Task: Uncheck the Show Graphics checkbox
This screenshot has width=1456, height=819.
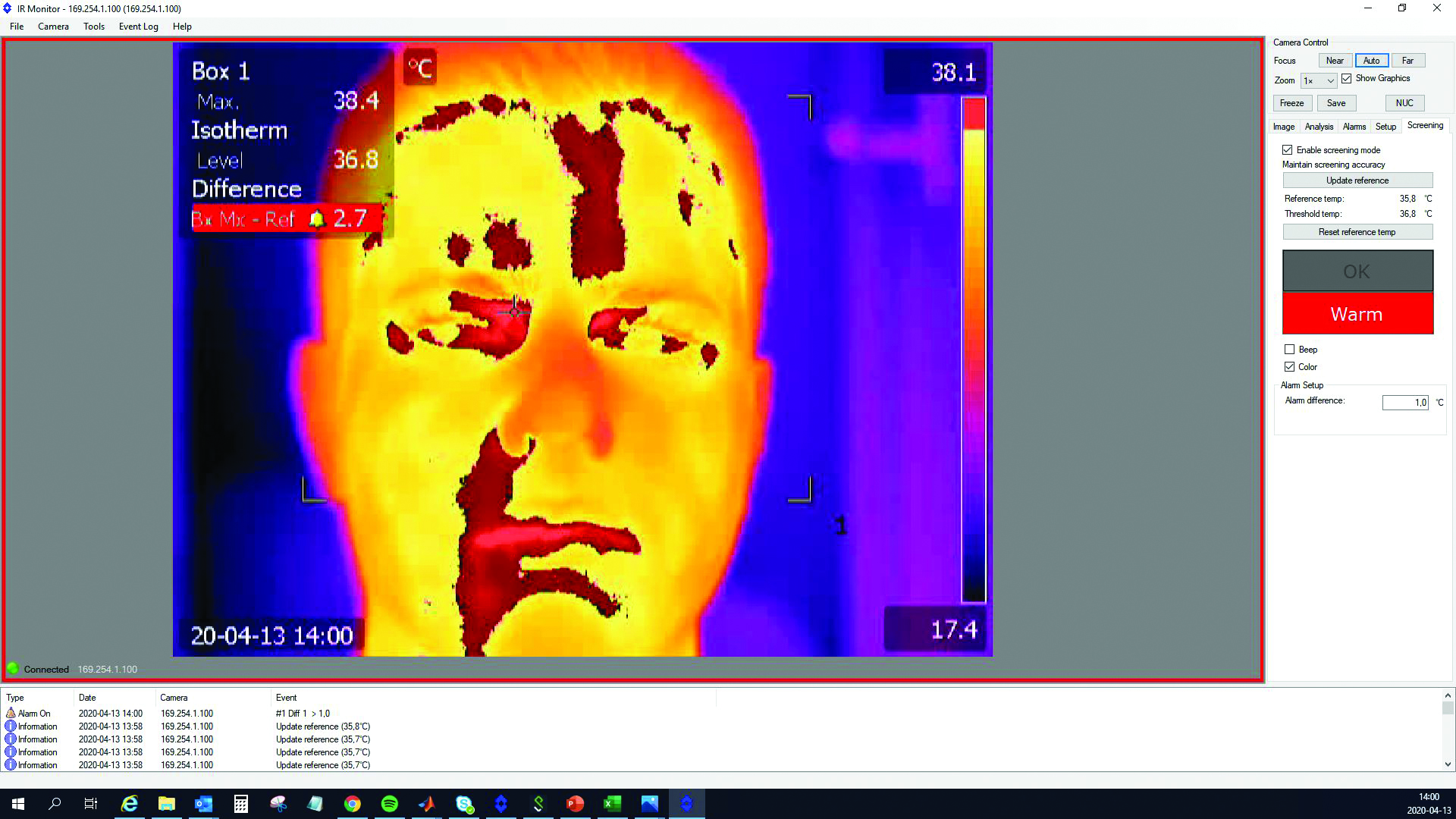Action: pos(1347,78)
